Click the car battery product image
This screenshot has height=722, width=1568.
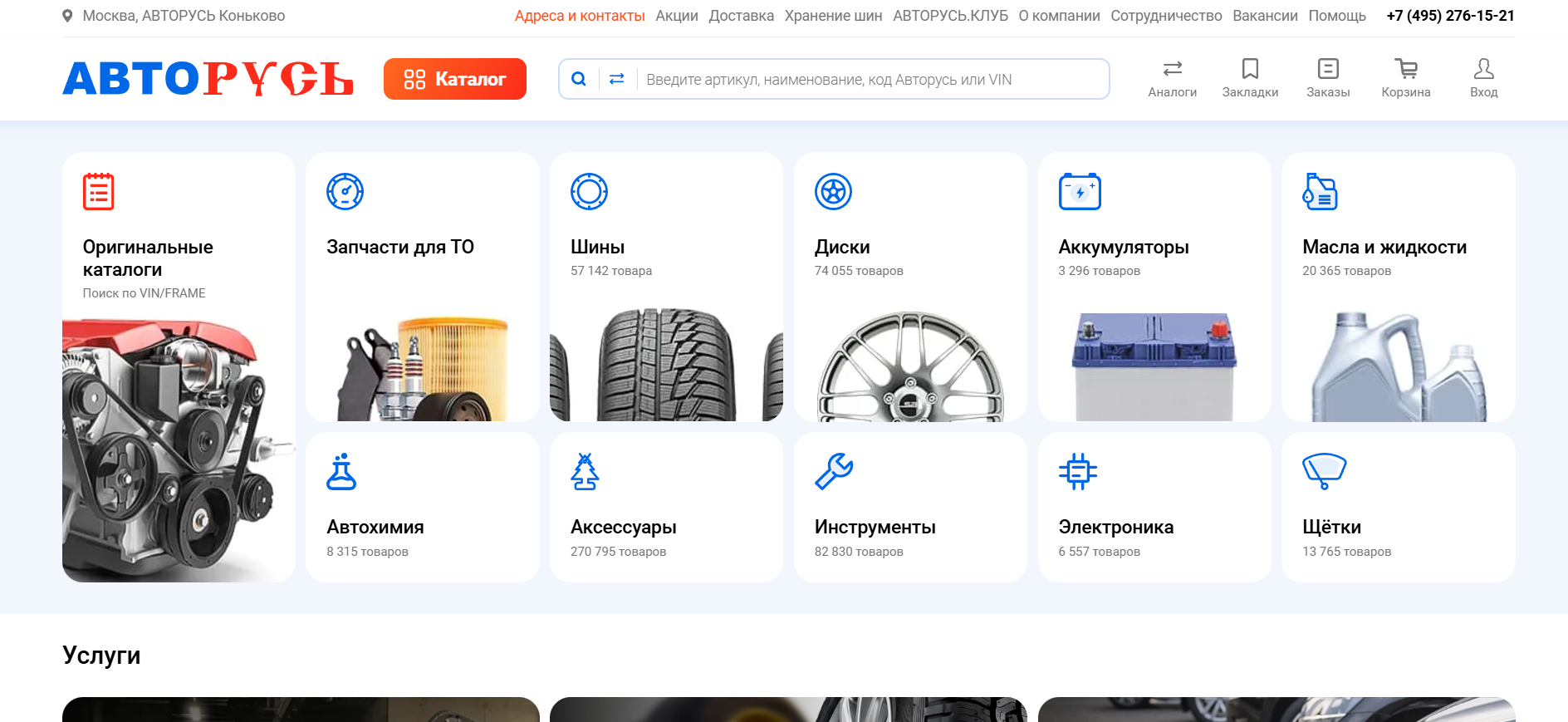(1154, 366)
